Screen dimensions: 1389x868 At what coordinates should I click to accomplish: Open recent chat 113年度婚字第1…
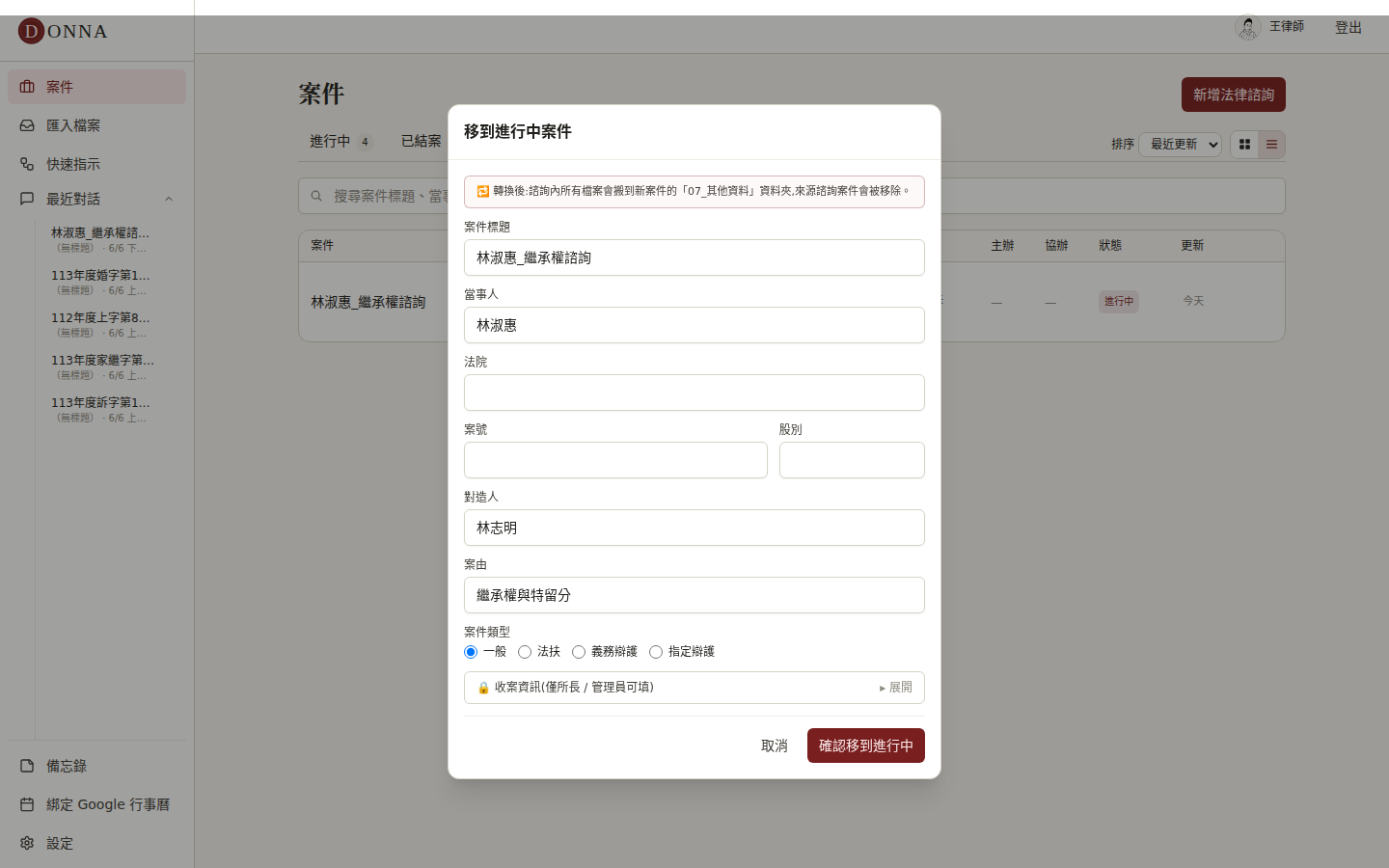pyautogui.click(x=100, y=282)
